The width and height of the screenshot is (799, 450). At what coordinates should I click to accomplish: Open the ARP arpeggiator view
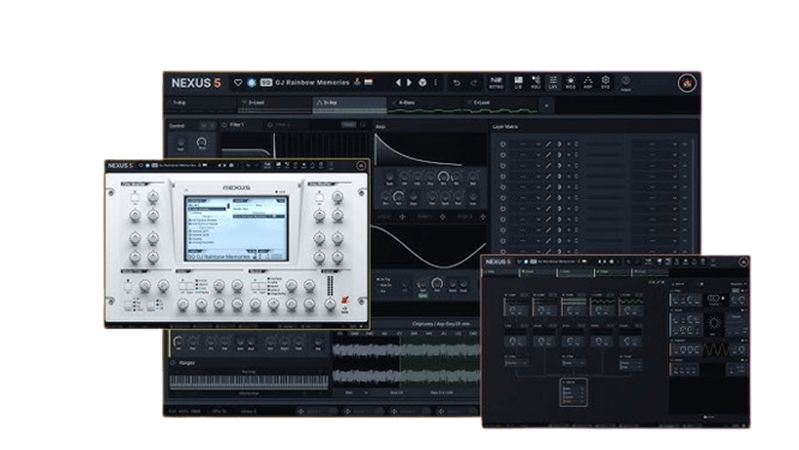point(588,83)
